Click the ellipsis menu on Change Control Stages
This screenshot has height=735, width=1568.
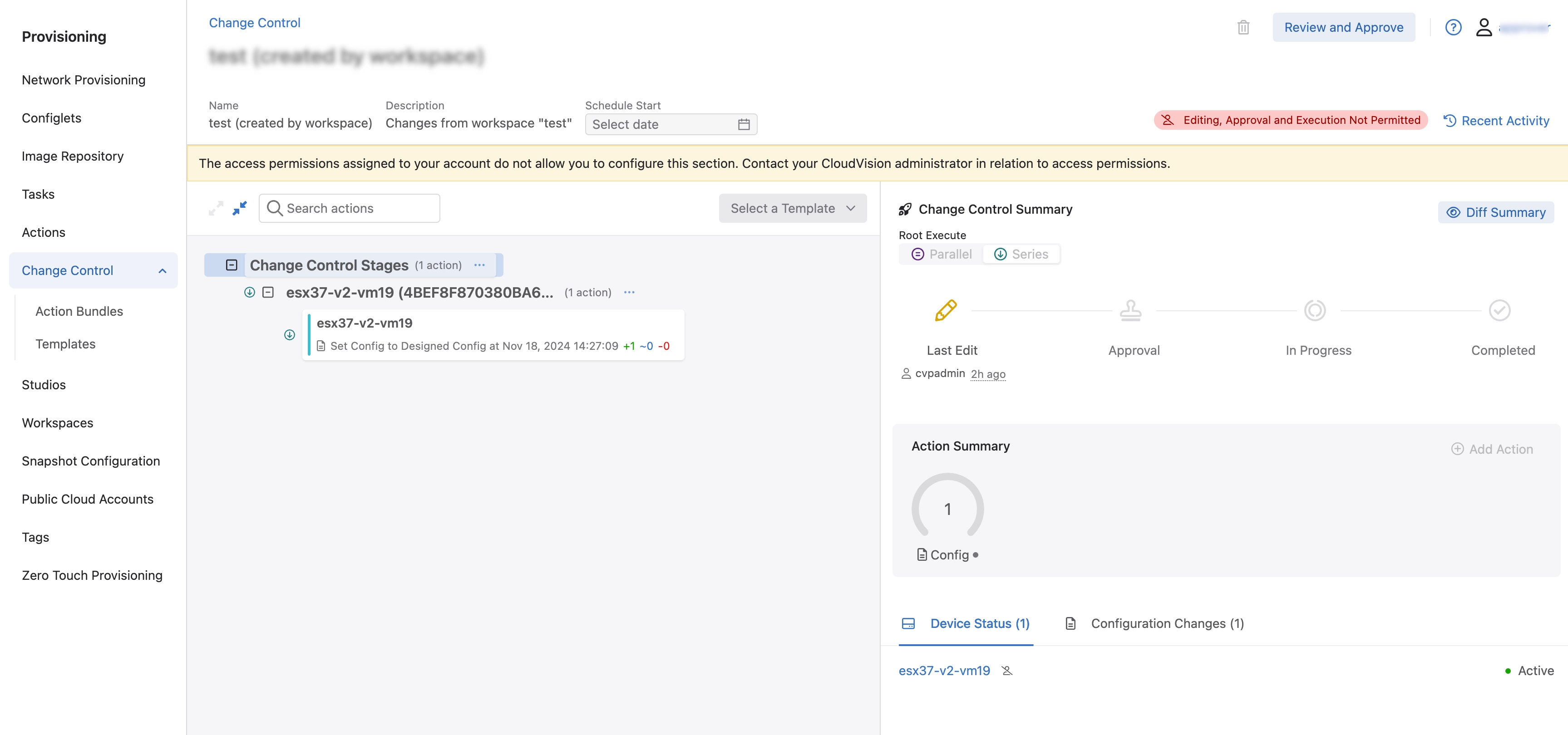coord(480,265)
